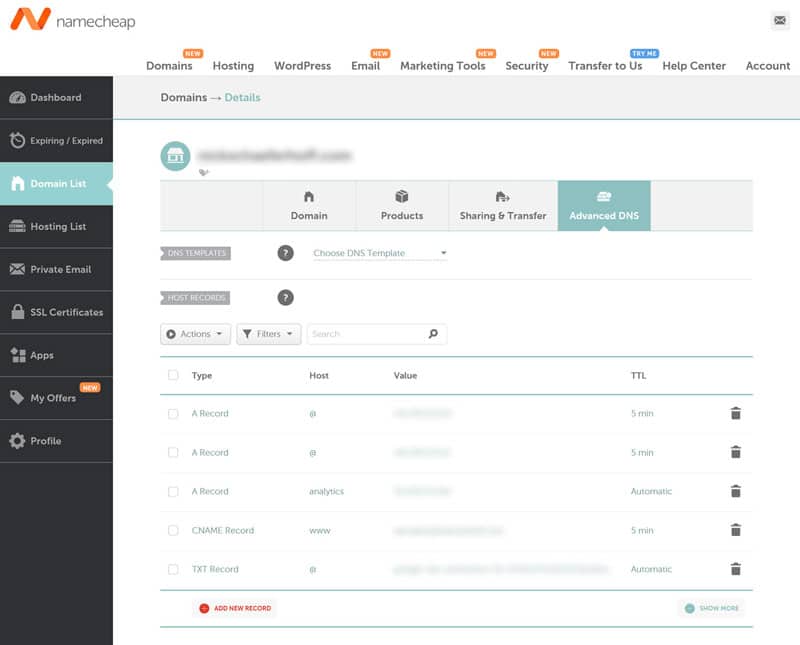Click the Details breadcrumb link

[242, 97]
